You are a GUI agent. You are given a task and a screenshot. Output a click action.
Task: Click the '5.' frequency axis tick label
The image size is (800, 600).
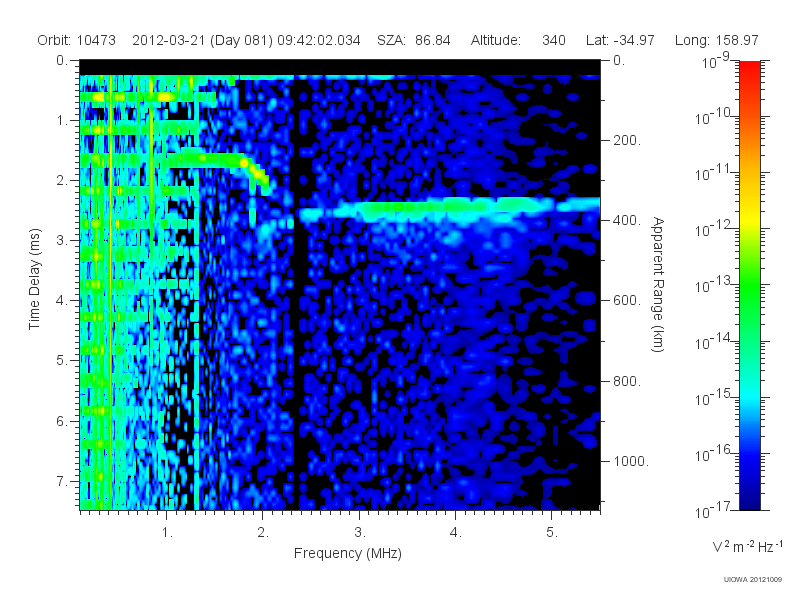552,533
